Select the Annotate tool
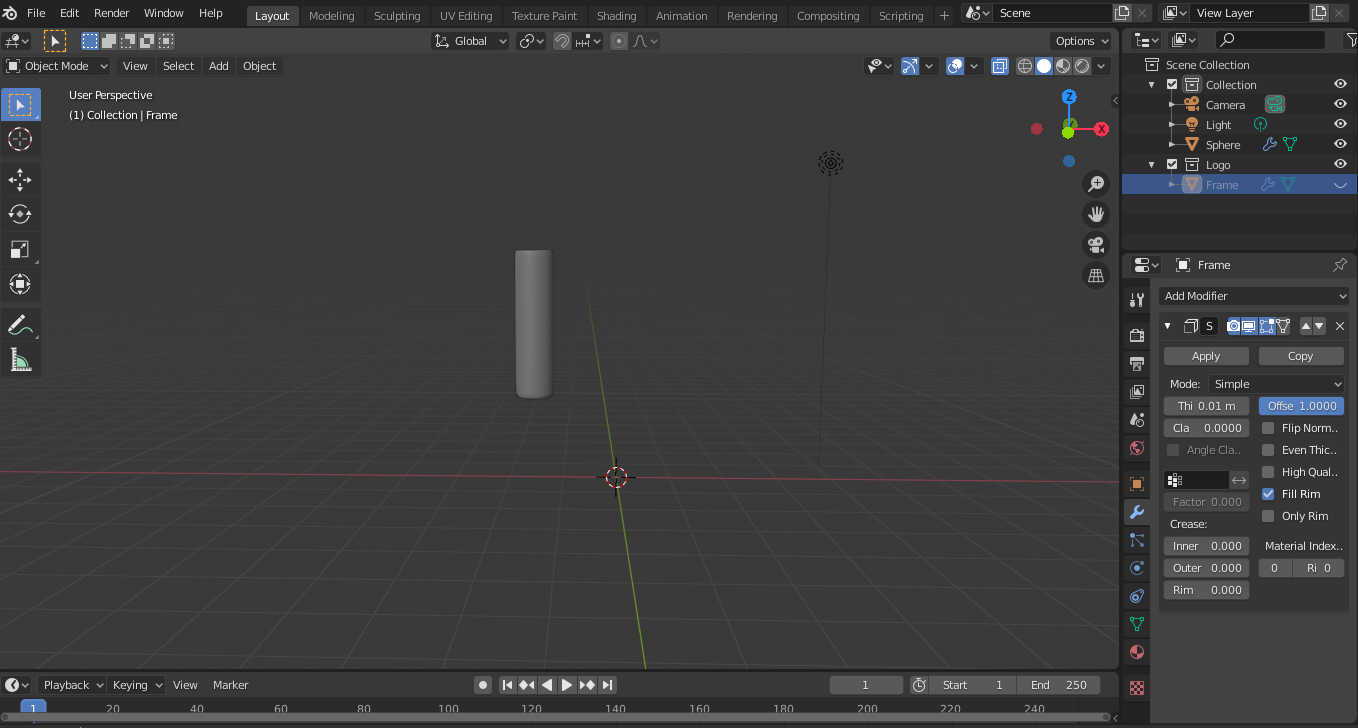 click(x=20, y=325)
